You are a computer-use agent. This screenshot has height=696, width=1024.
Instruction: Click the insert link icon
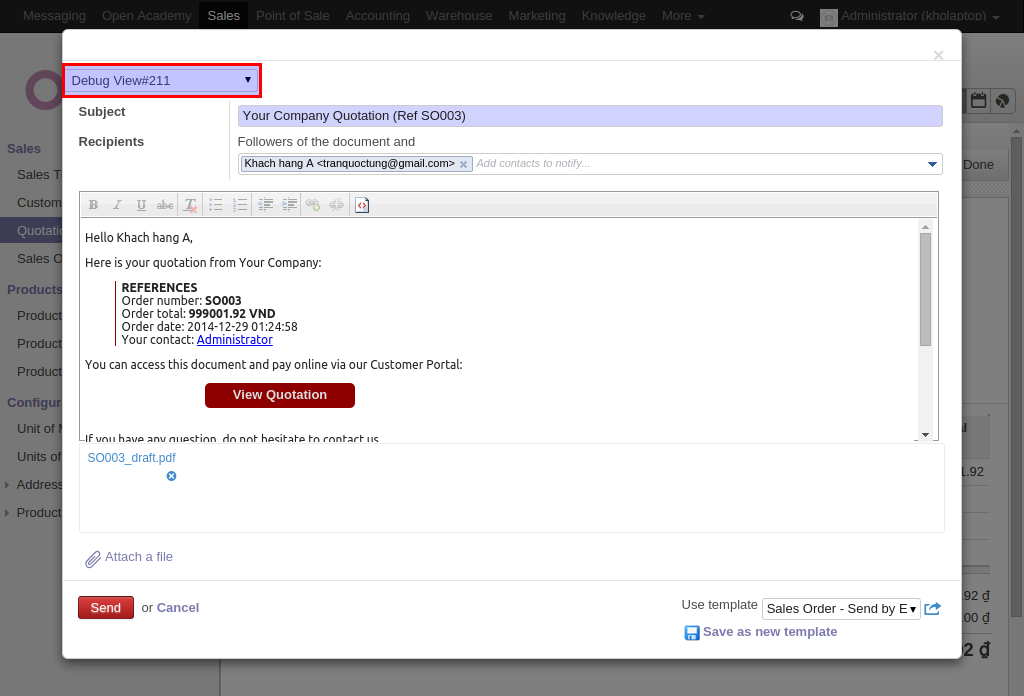click(313, 205)
